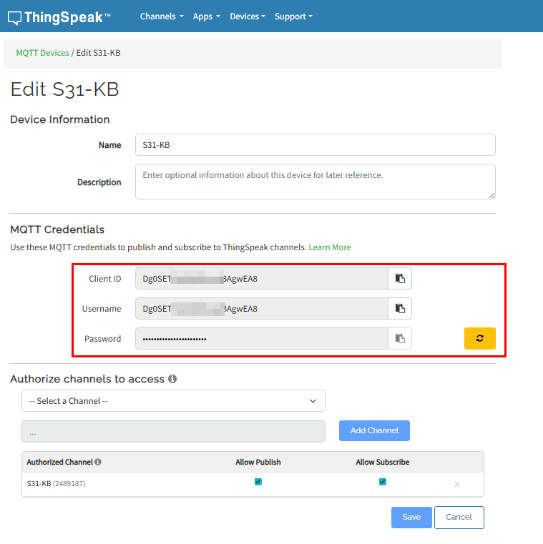Expand the Devices menu
Screen dimensions: 543x544
click(x=247, y=16)
